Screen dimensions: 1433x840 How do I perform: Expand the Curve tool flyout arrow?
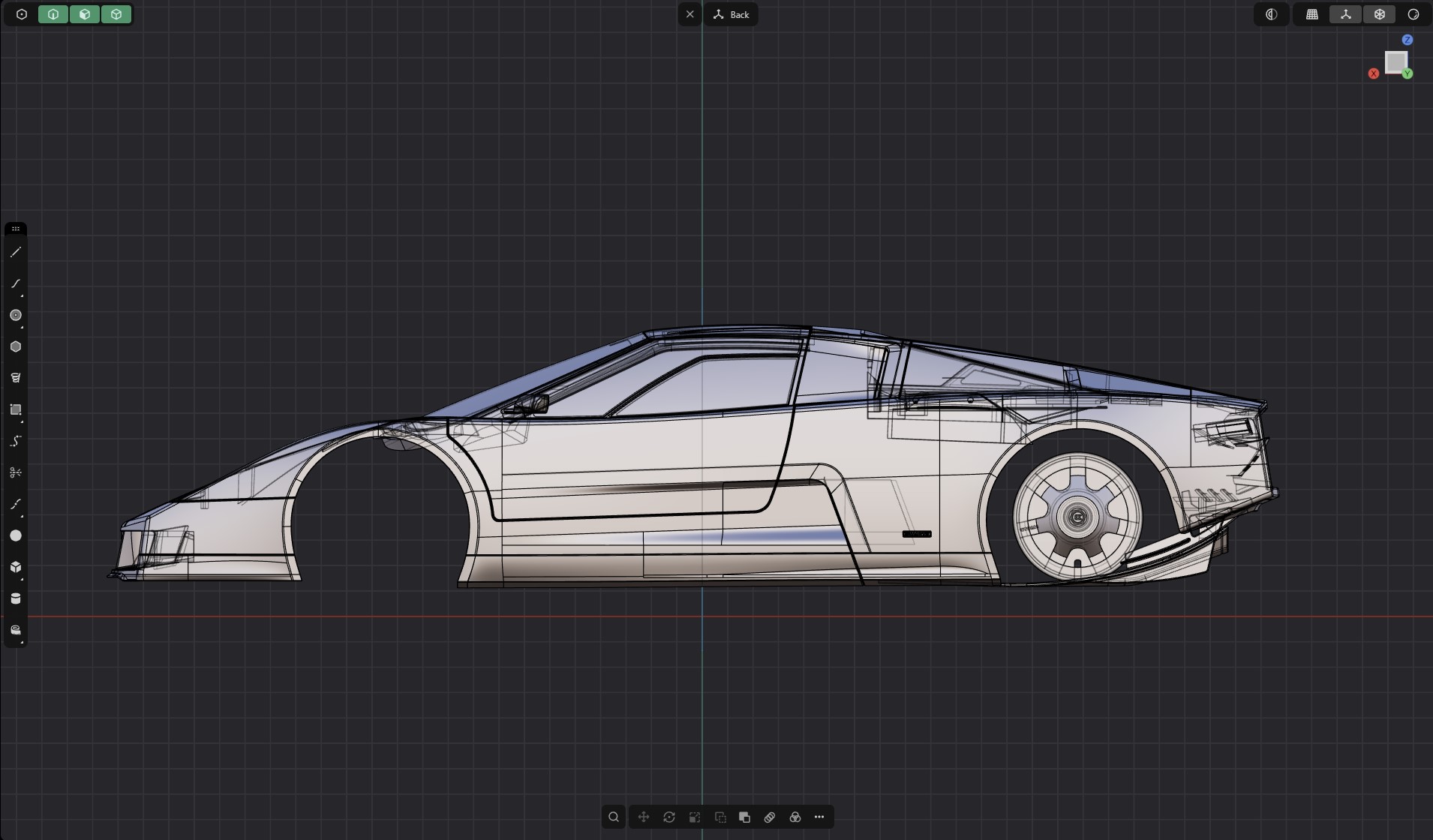[x=22, y=295]
